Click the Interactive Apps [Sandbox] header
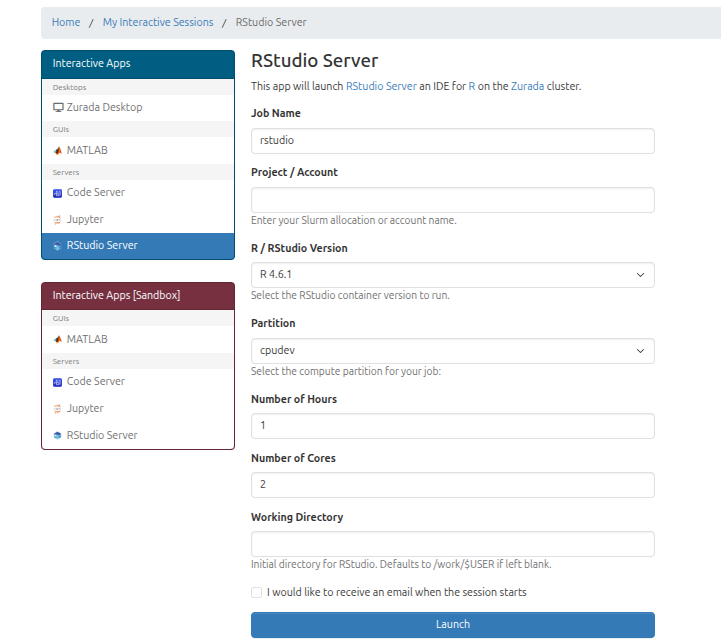This screenshot has width=721, height=644. [138, 296]
